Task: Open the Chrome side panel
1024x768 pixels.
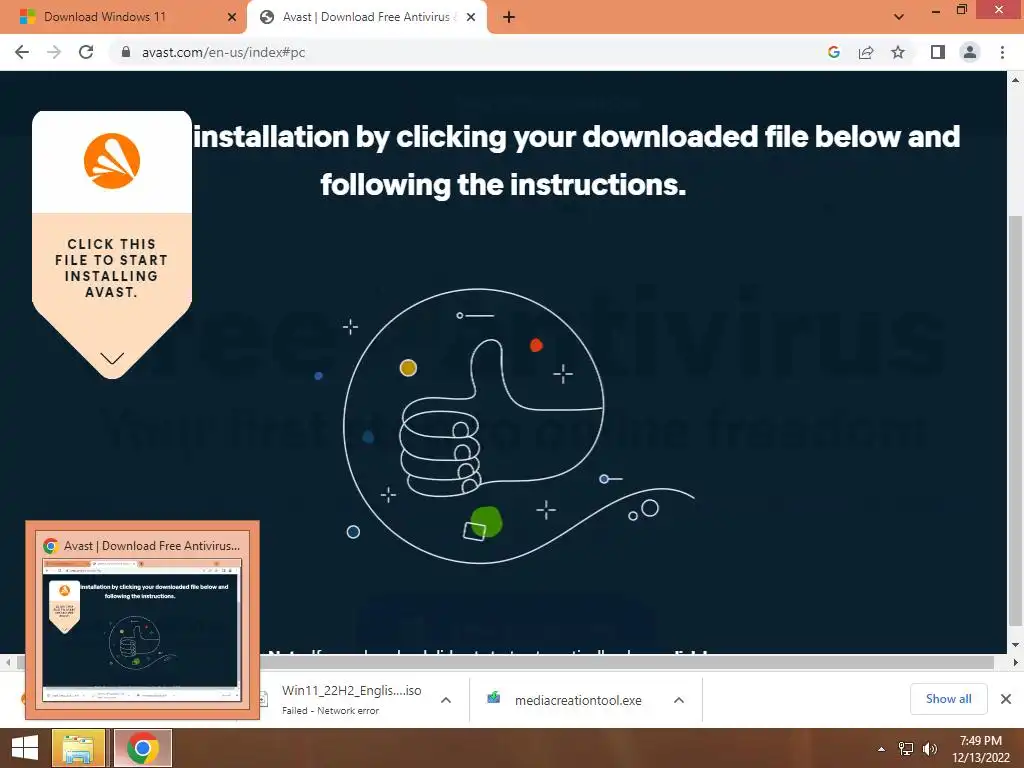Action: tap(938, 52)
